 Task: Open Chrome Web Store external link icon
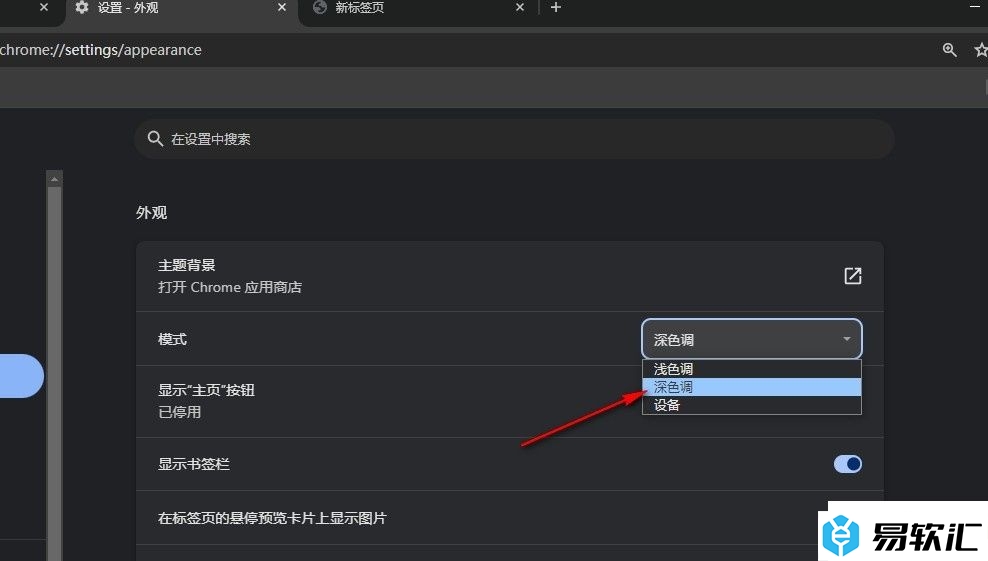[853, 275]
